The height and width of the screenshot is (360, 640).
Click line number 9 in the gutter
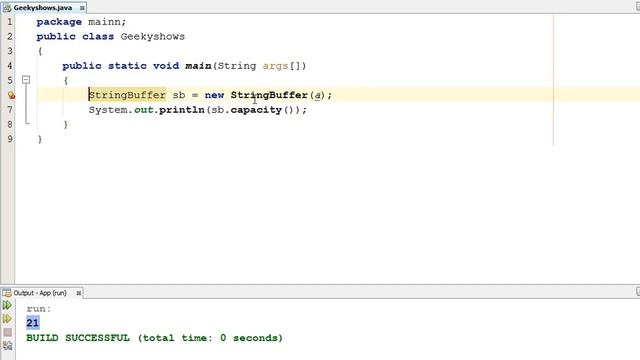10,139
